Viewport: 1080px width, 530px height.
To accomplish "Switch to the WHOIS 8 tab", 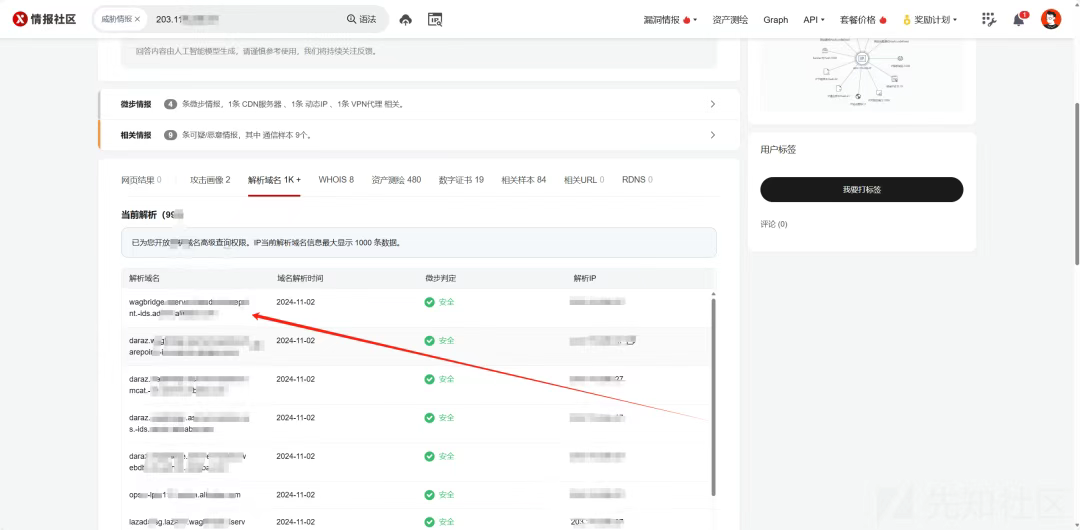I will click(336, 180).
